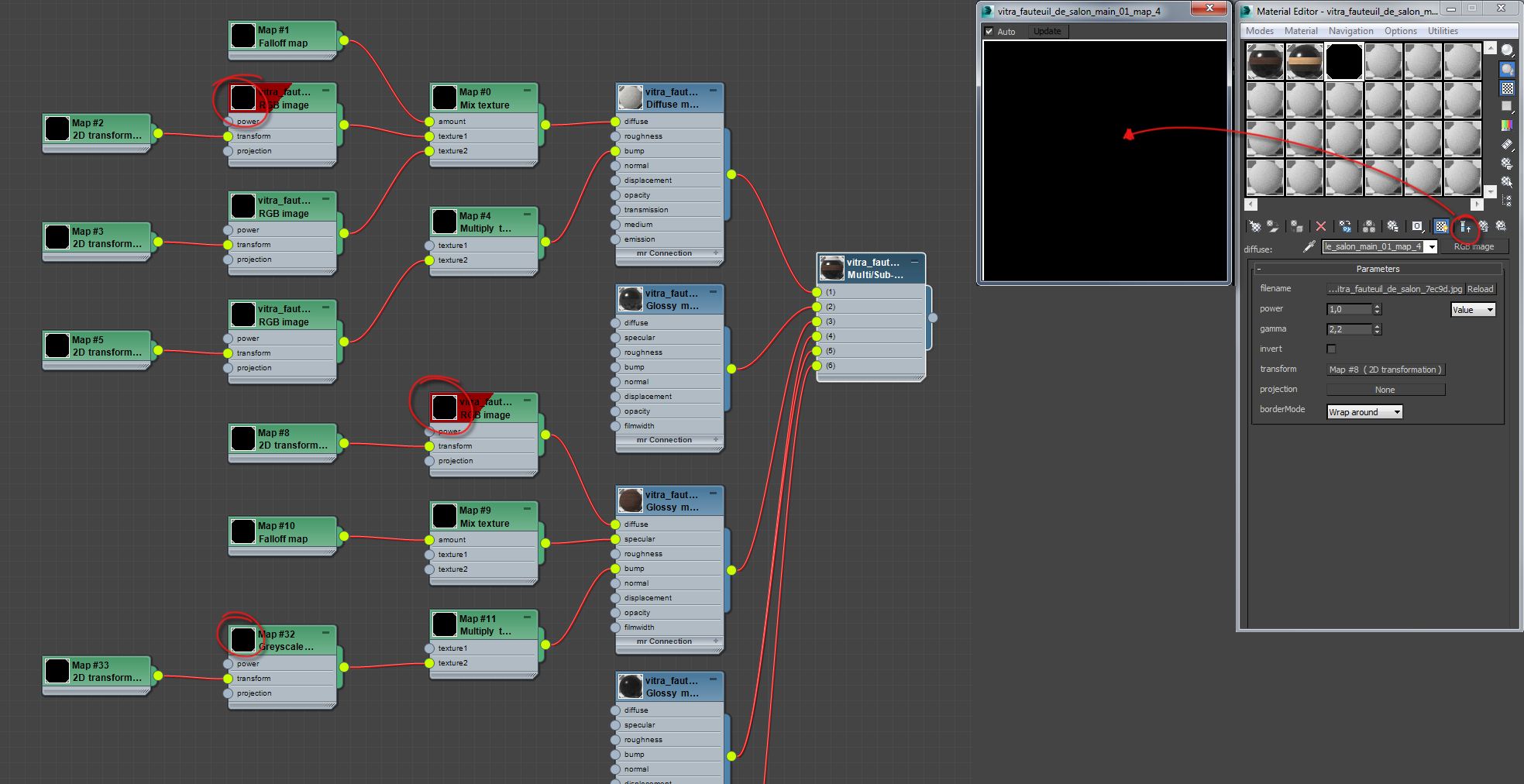Open the Navigation menu
This screenshot has height=784, width=1524.
1350,31
